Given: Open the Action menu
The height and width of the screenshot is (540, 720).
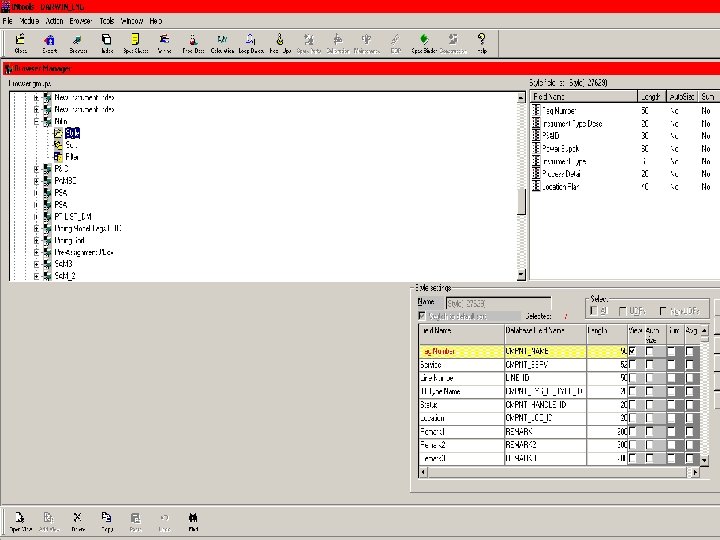Looking at the screenshot, I should click(54, 21).
